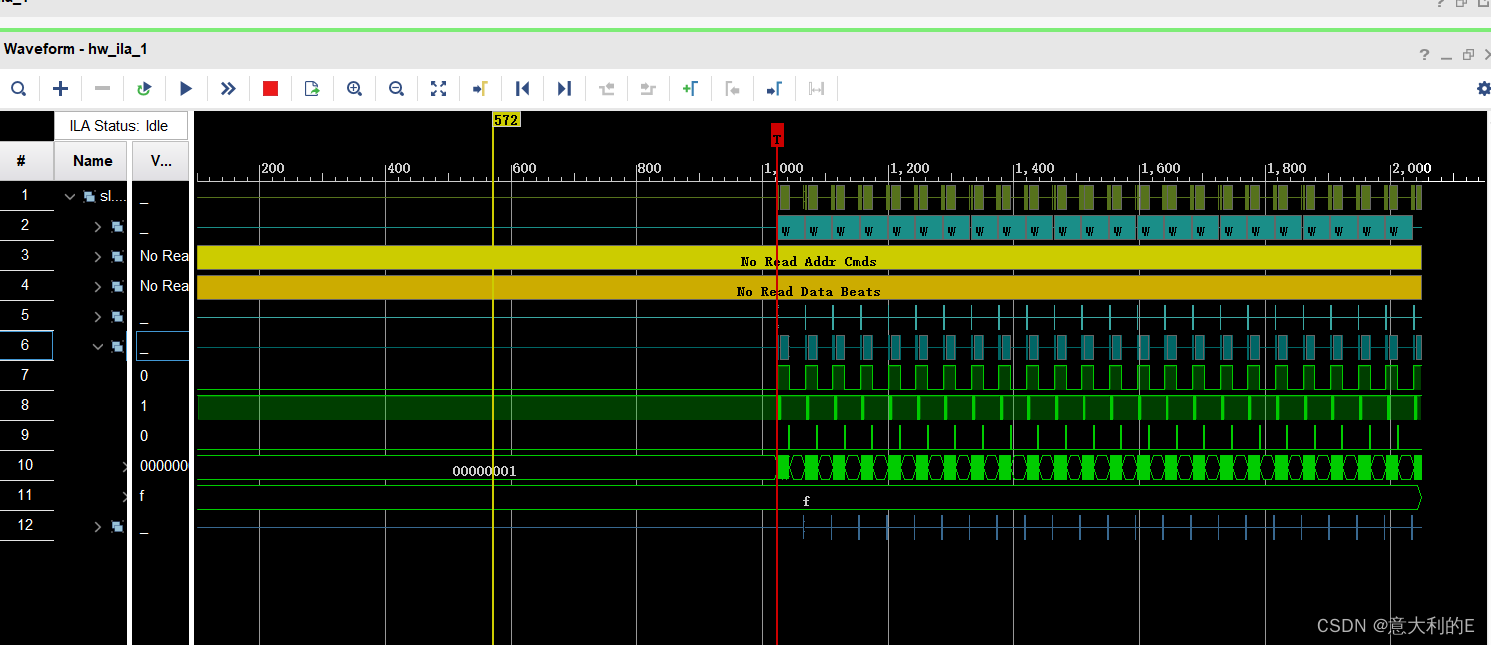Viewport: 1491px width, 645px height.
Task: Click help question mark in Waveform header
Action: tap(1424, 55)
